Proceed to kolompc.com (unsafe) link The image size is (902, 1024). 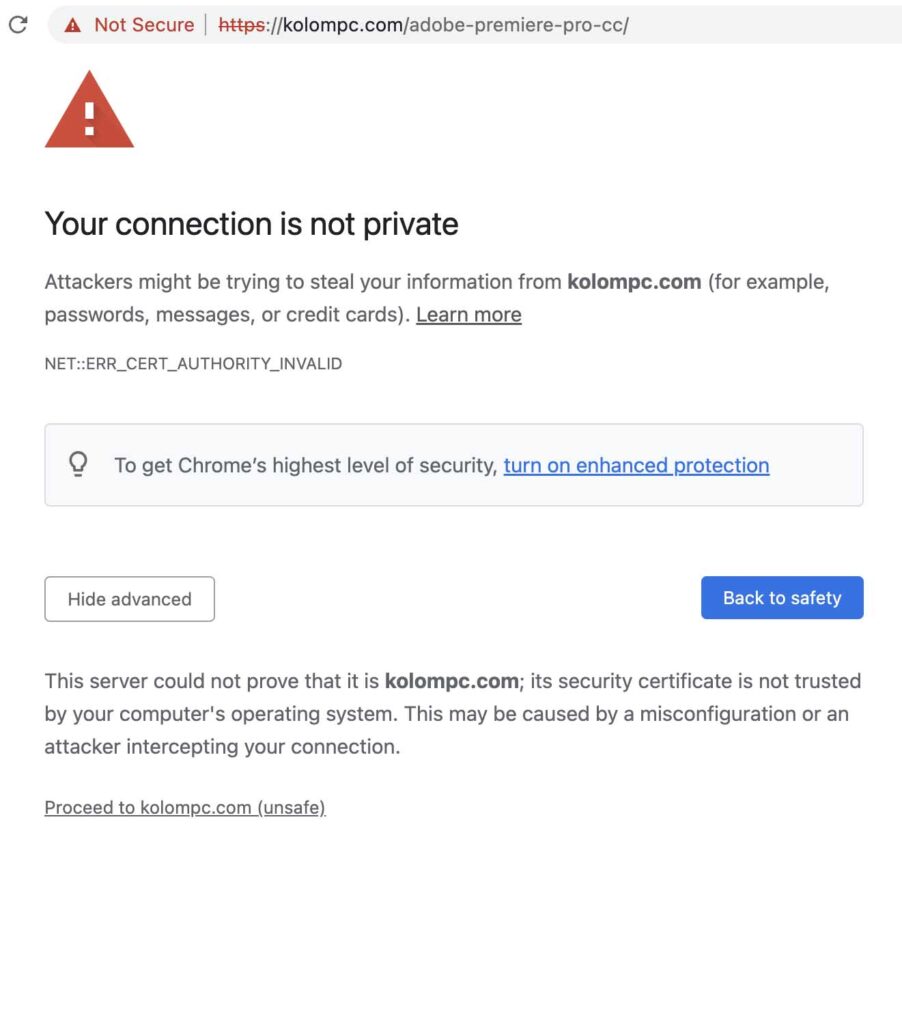[185, 807]
